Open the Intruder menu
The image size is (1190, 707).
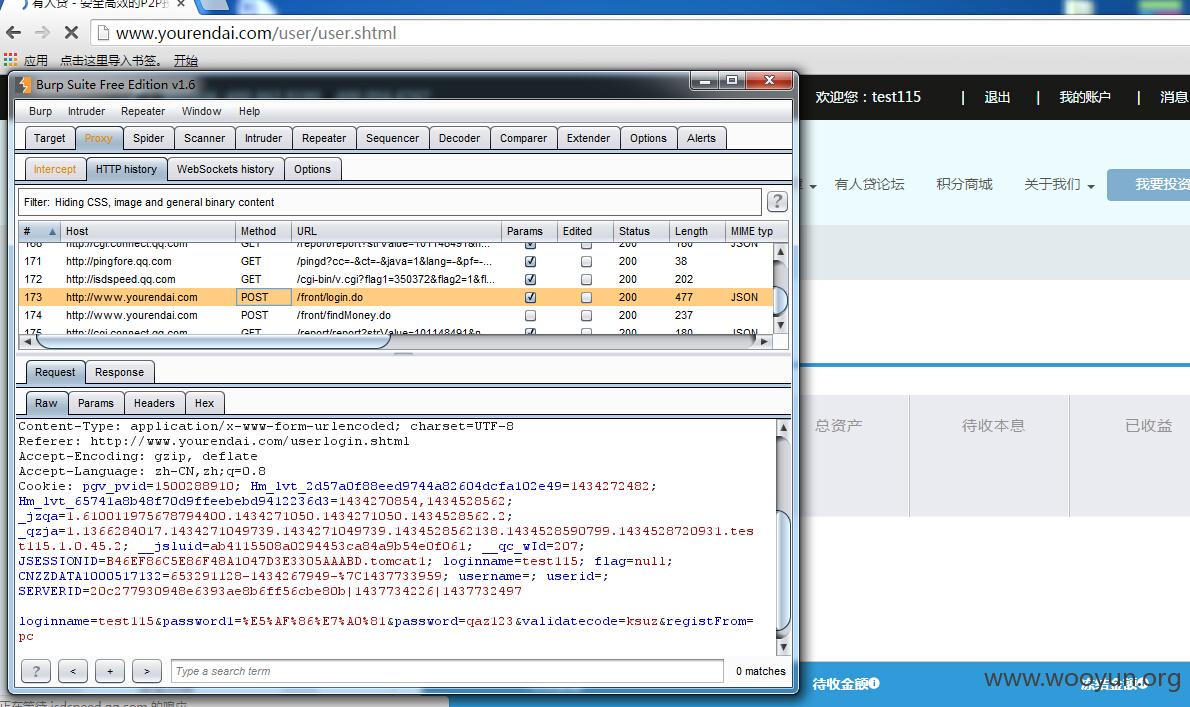click(x=87, y=111)
